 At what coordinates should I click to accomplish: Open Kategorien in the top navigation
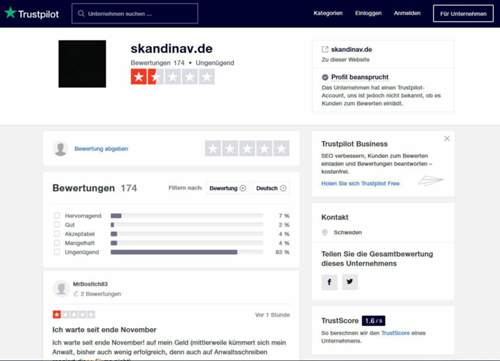(328, 13)
